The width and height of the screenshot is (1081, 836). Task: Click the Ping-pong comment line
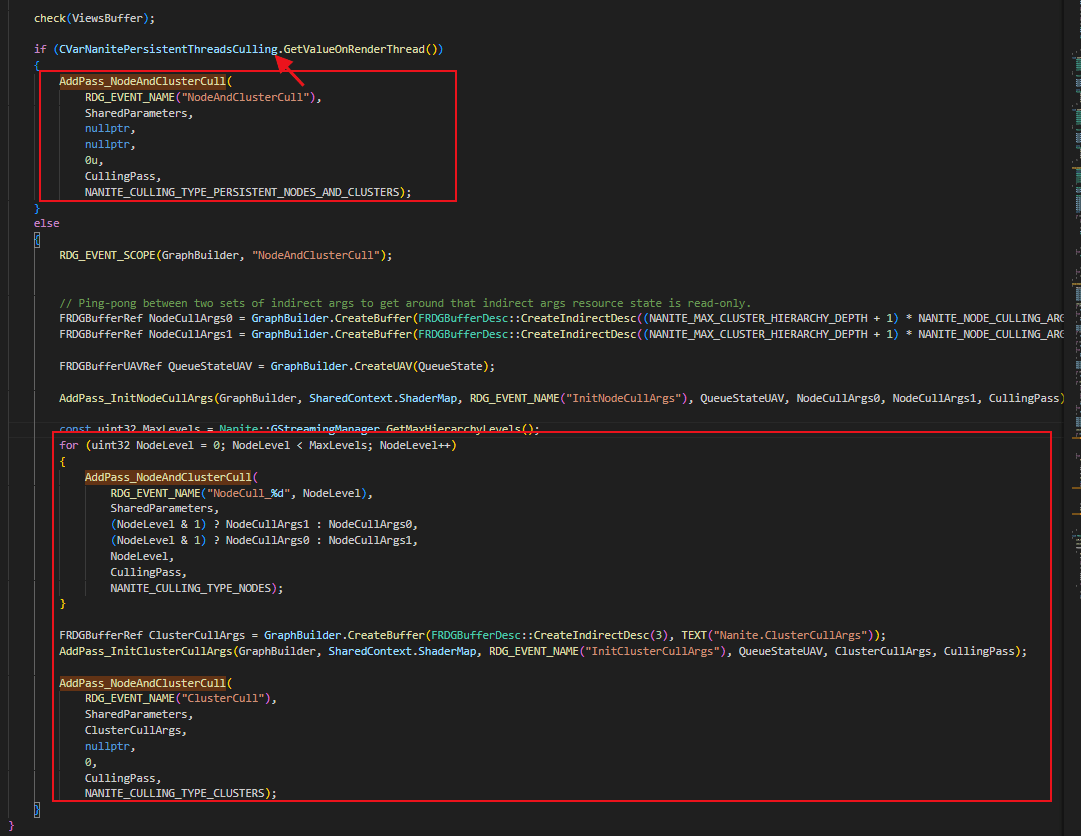point(400,303)
